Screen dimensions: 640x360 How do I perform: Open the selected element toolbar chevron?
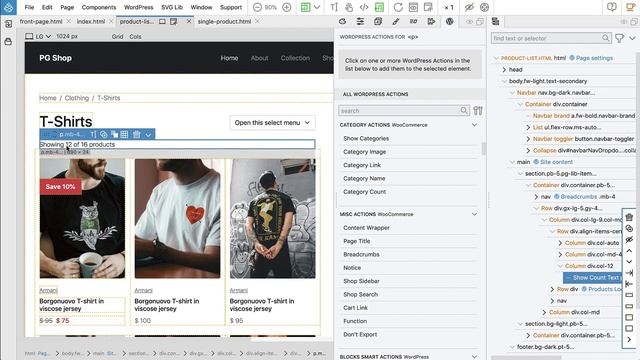coord(148,134)
